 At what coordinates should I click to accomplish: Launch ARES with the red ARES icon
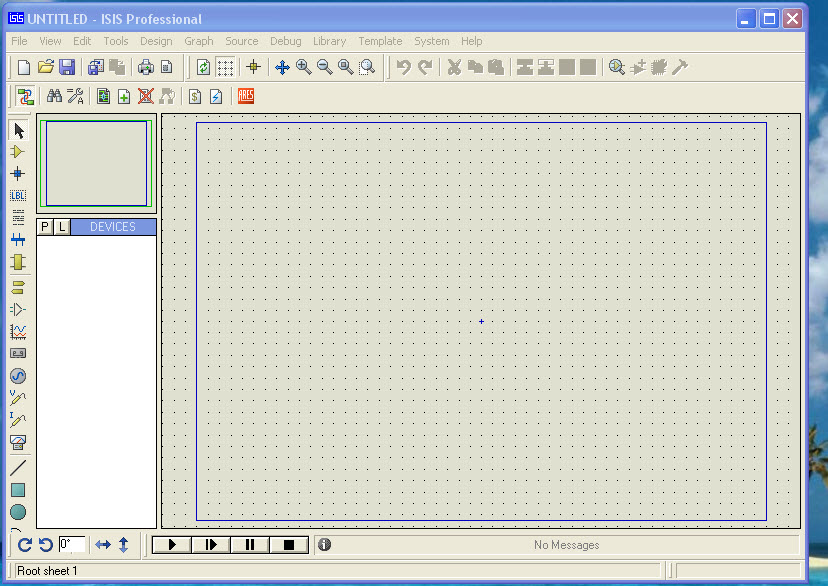(246, 96)
